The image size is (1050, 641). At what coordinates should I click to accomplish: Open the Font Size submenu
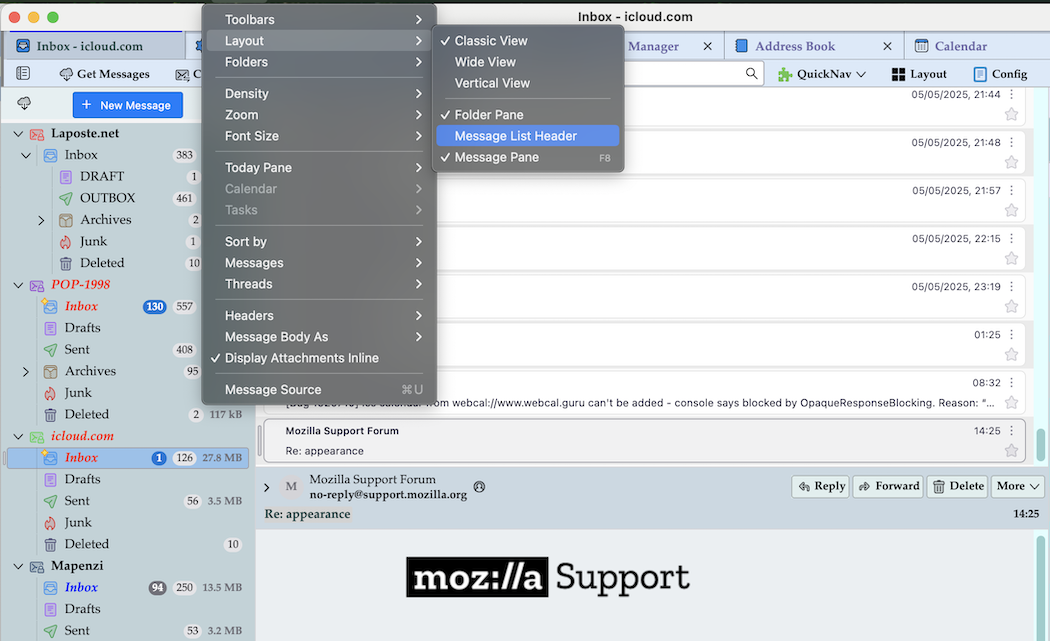(x=319, y=136)
